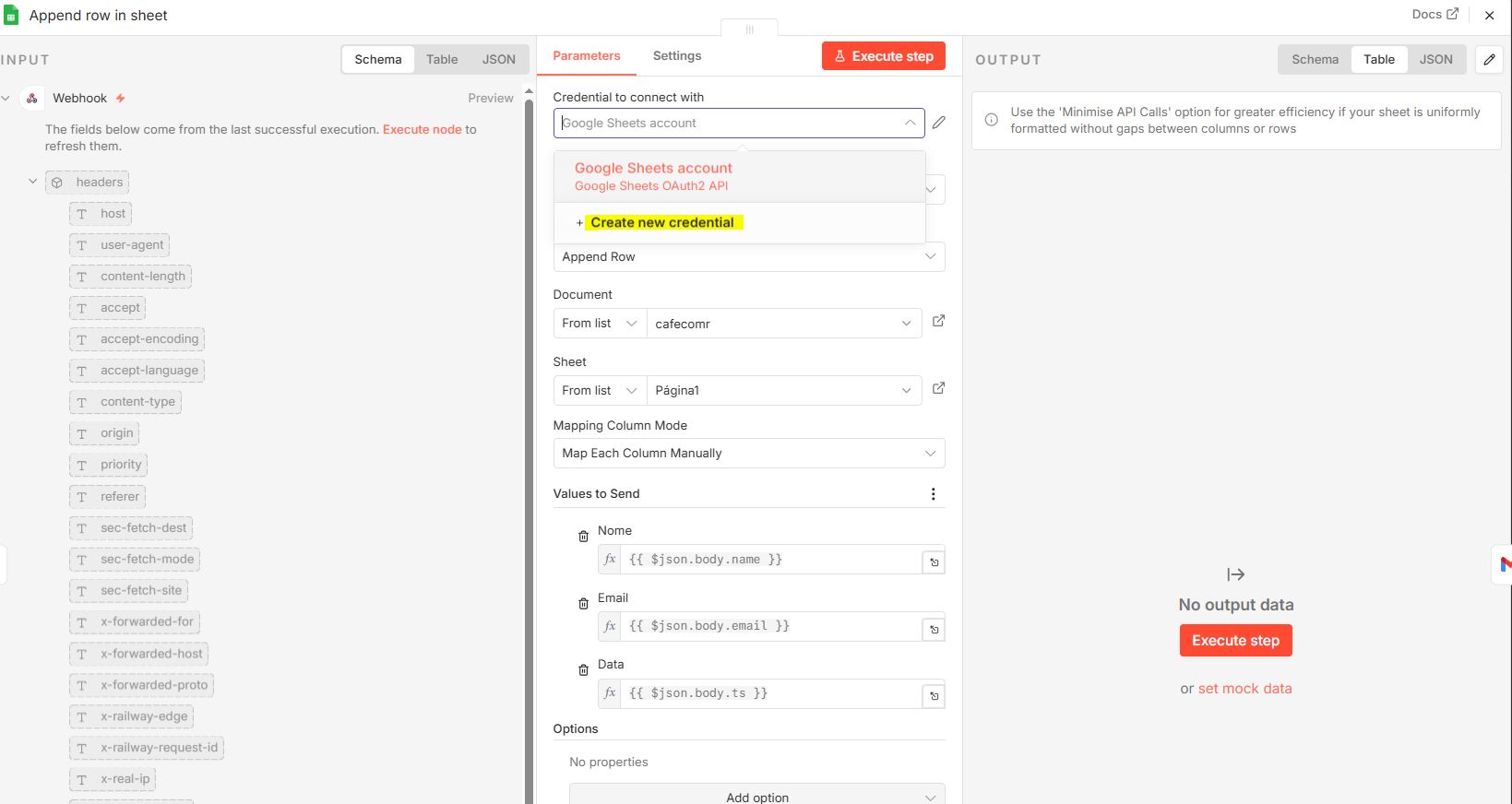Image resolution: width=1512 pixels, height=804 pixels.
Task: Select Create new credential from the list
Action: [661, 223]
